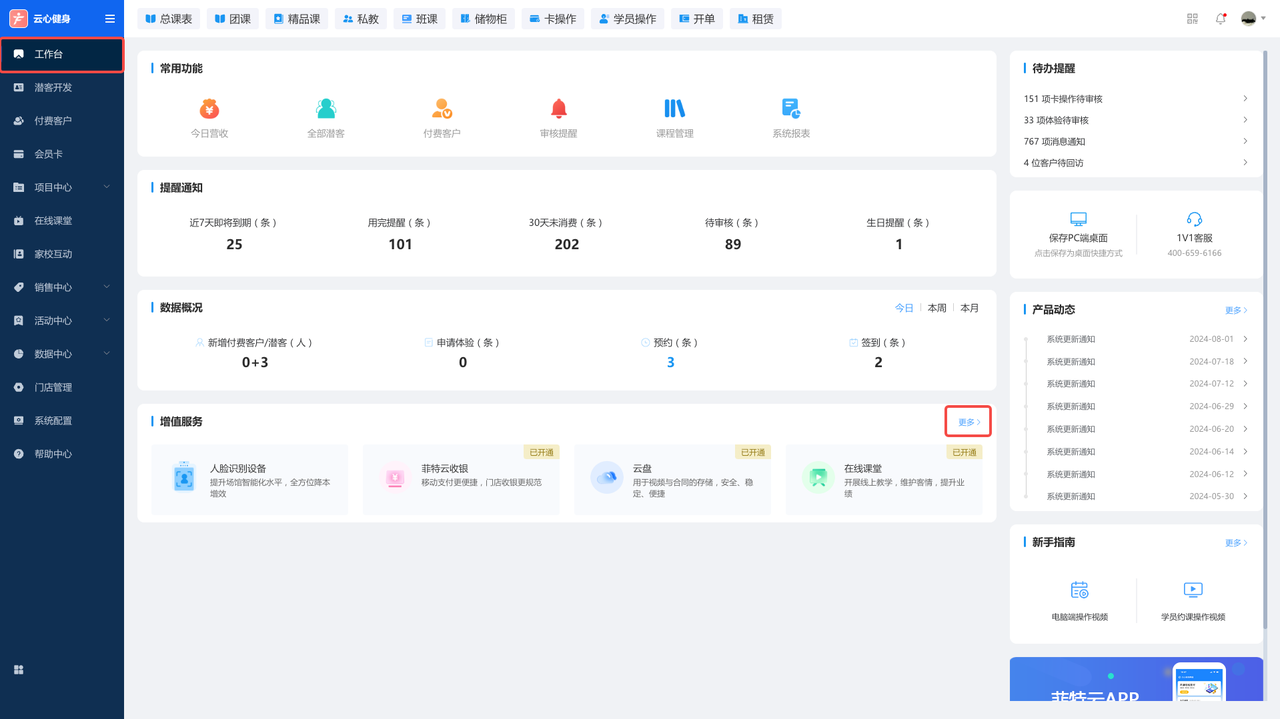Open 租赁 toolbar button
The image size is (1280, 719).
pyautogui.click(x=756, y=19)
